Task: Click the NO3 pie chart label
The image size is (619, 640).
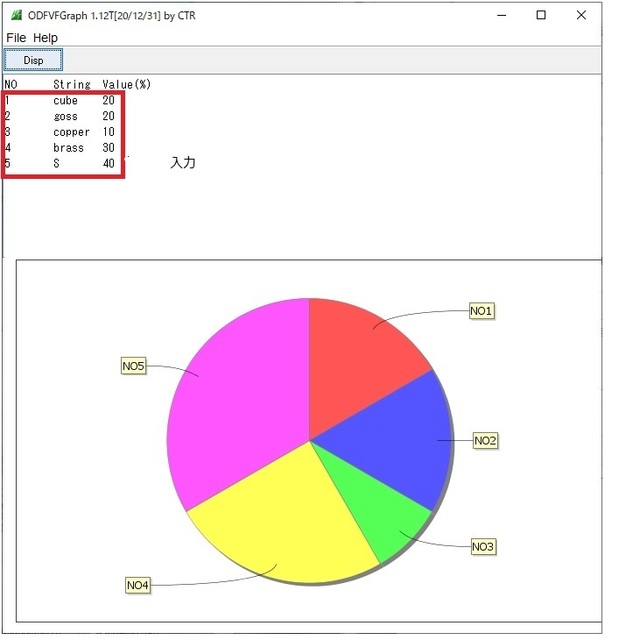Action: pos(483,547)
